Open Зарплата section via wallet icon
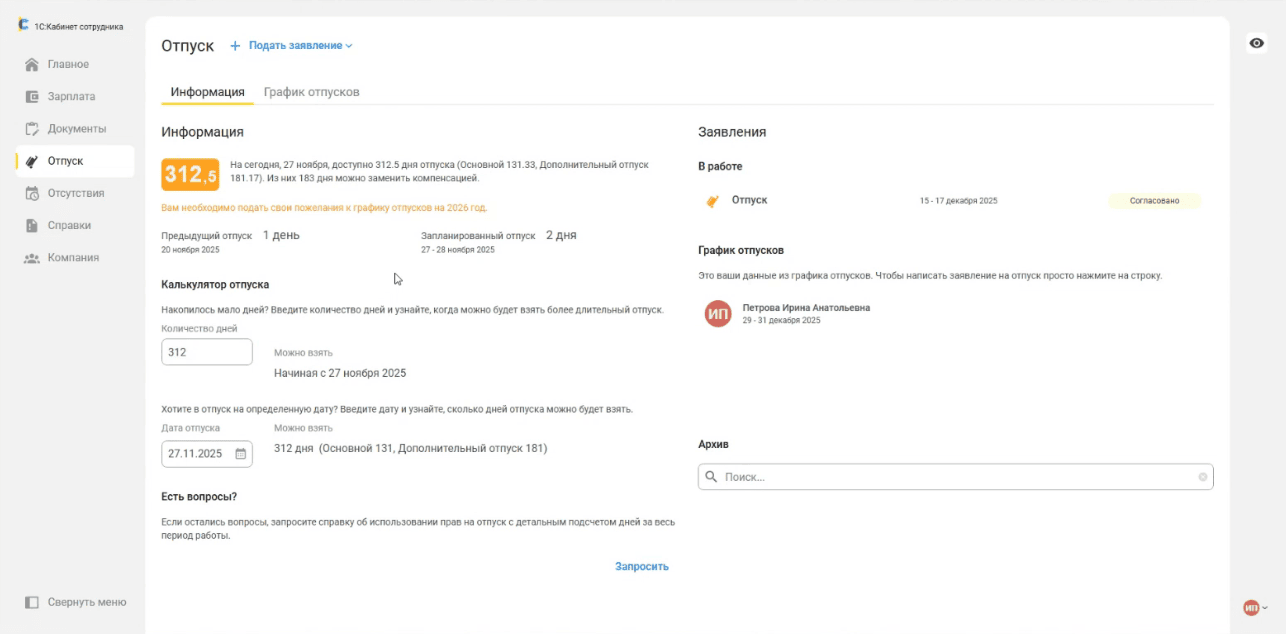 (x=32, y=97)
